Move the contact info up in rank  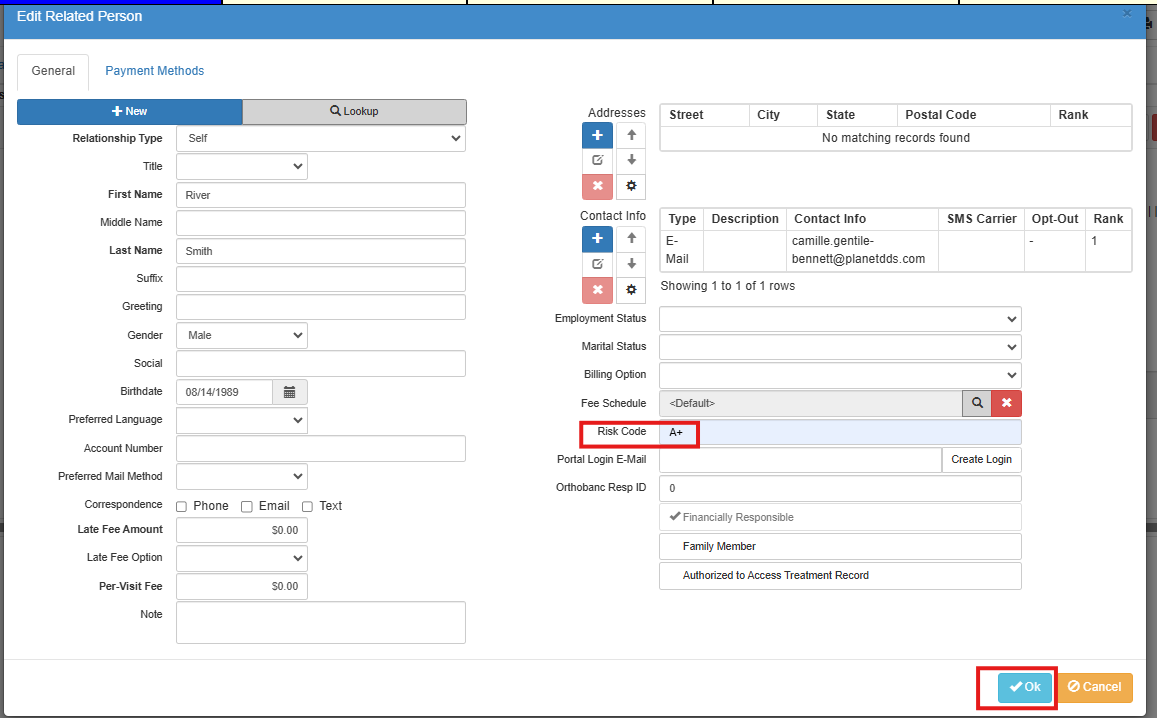(x=631, y=239)
